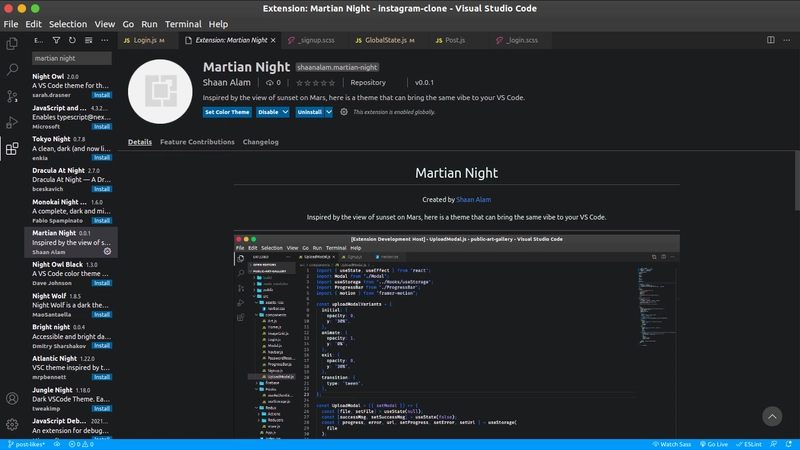Refresh the extensions list
This screenshot has height=450, width=800.
(x=72, y=40)
